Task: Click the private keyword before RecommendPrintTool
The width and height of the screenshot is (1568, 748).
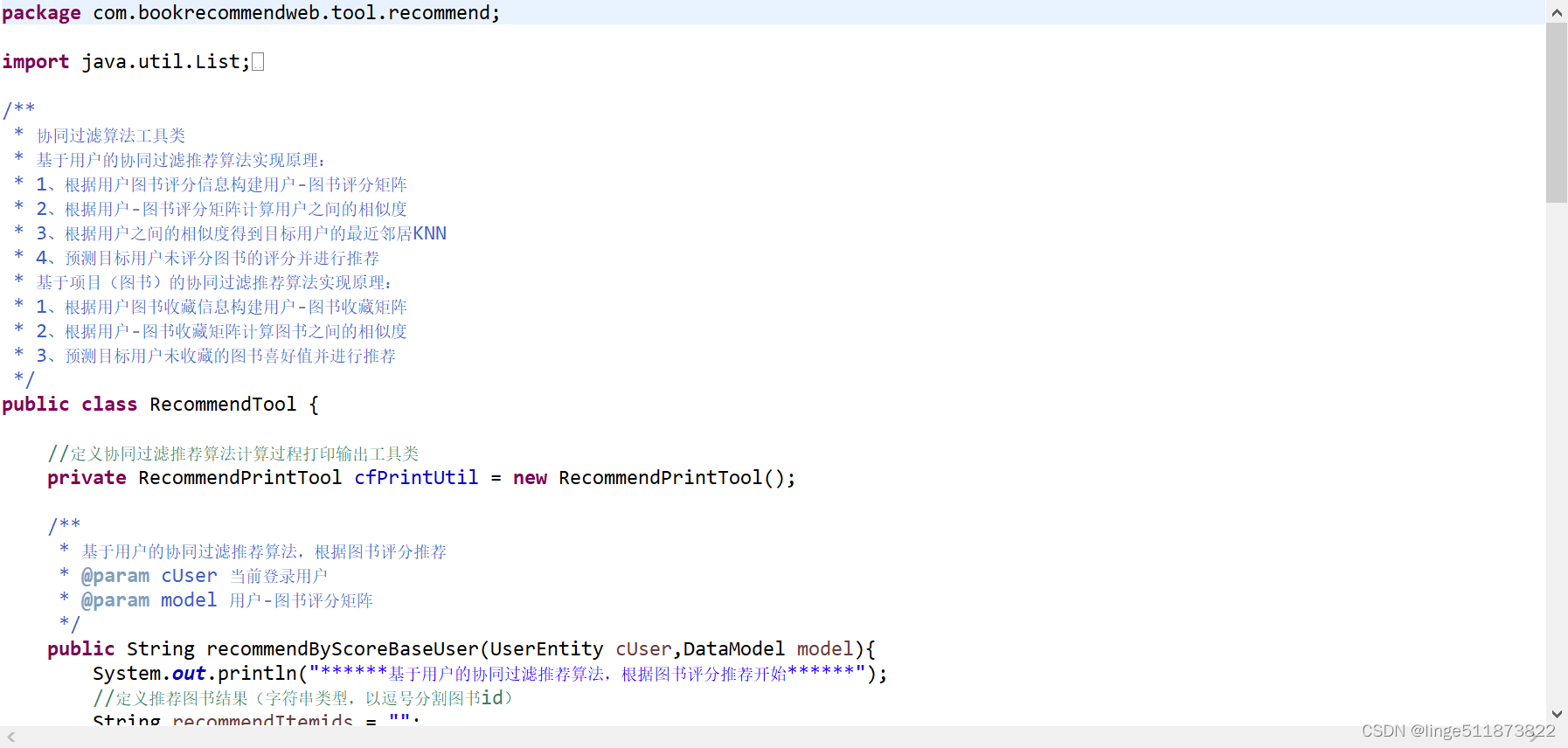Action: tap(87, 478)
